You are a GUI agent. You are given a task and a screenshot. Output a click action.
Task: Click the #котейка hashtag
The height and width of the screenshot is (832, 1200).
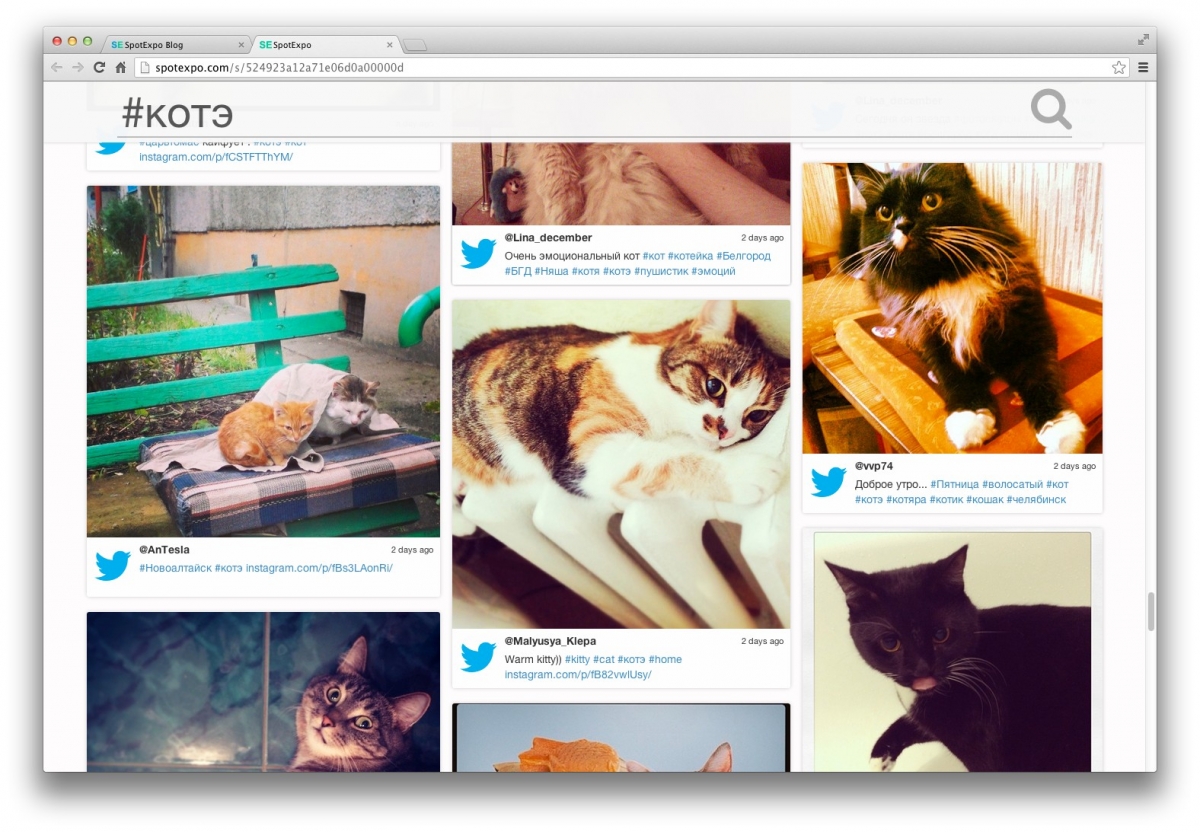690,256
